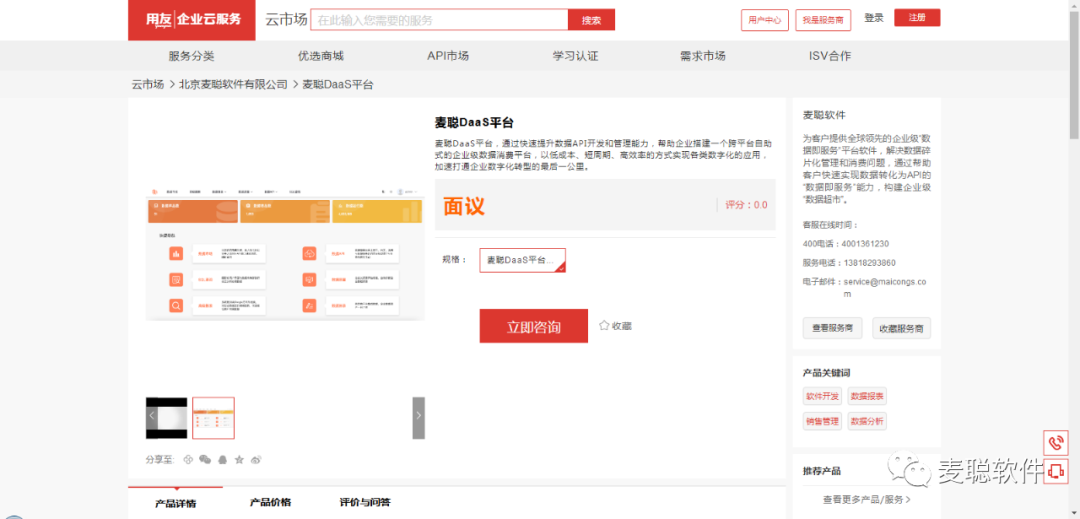The width and height of the screenshot is (1080, 519).
Task: Click the first clover-shaped share icon
Action: (187, 459)
